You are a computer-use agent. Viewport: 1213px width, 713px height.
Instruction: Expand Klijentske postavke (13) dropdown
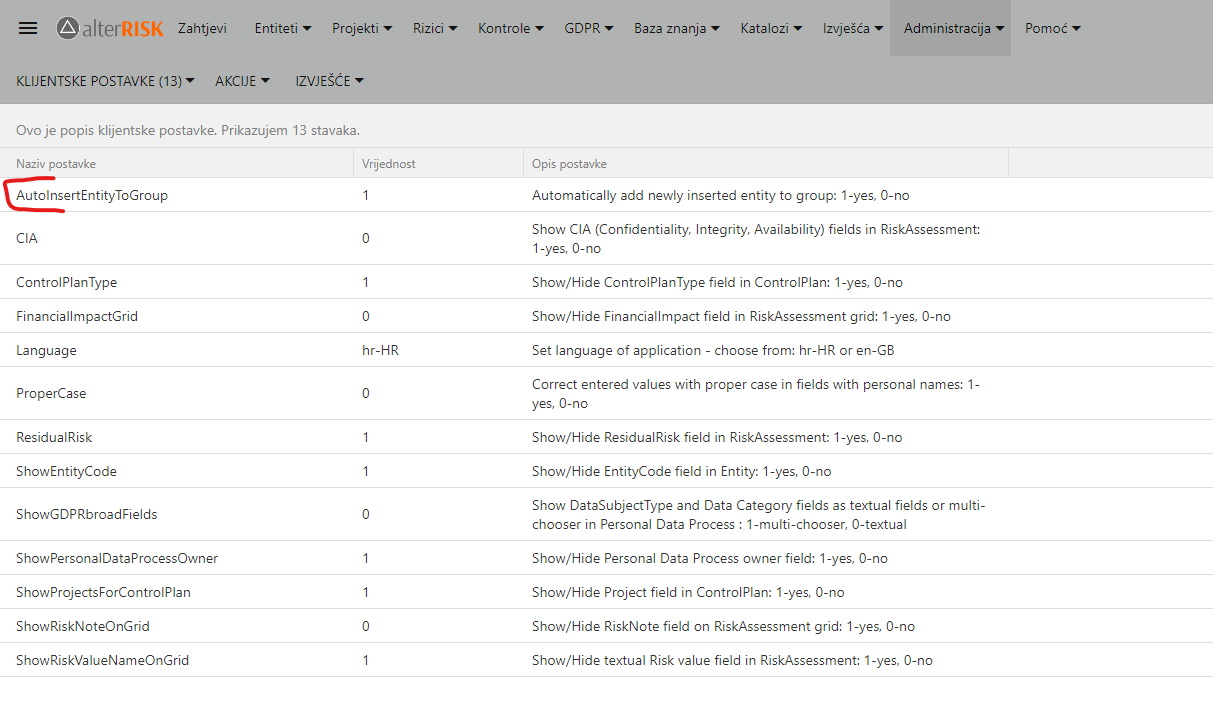105,81
